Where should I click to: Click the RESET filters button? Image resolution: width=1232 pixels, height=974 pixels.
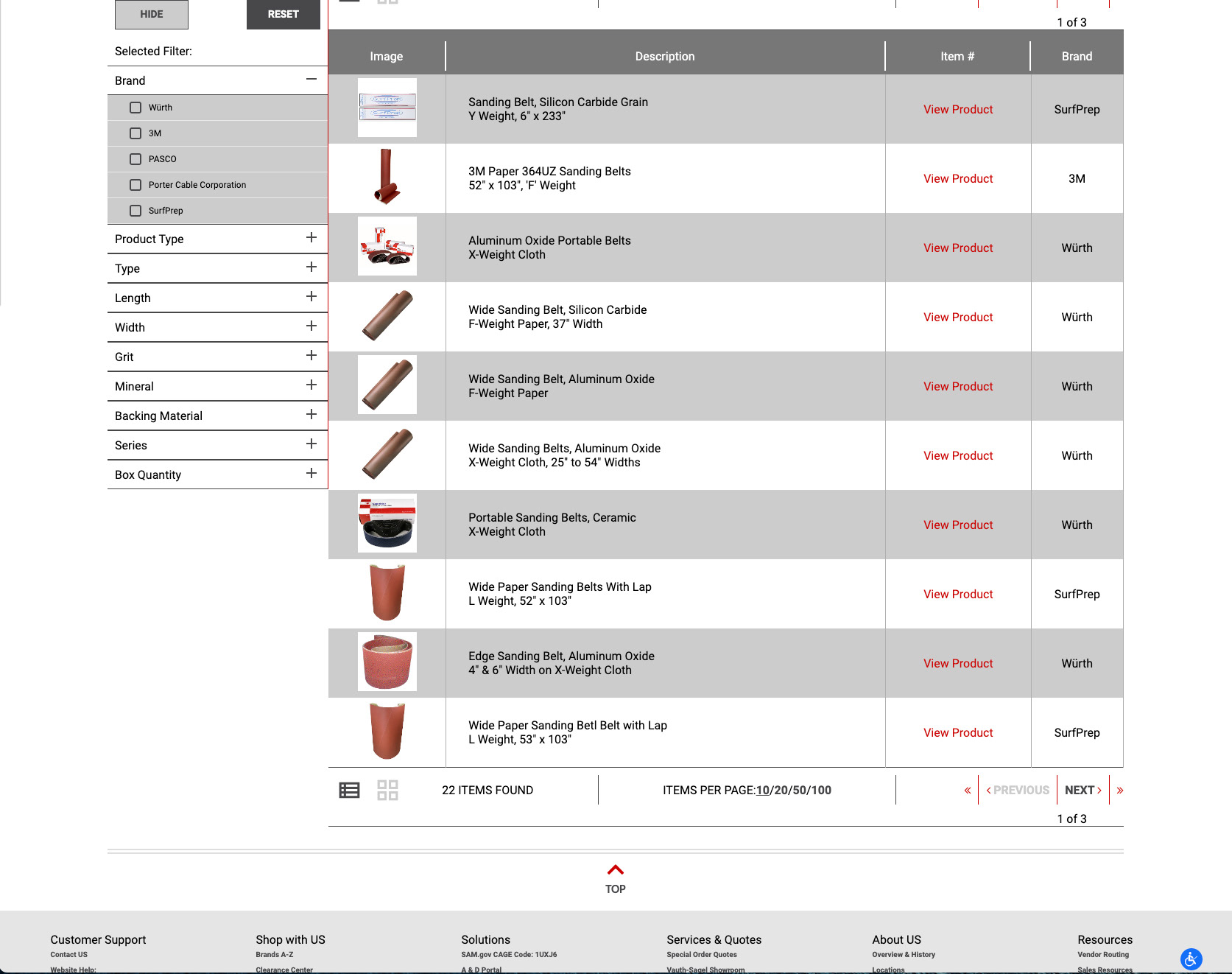coord(284,14)
